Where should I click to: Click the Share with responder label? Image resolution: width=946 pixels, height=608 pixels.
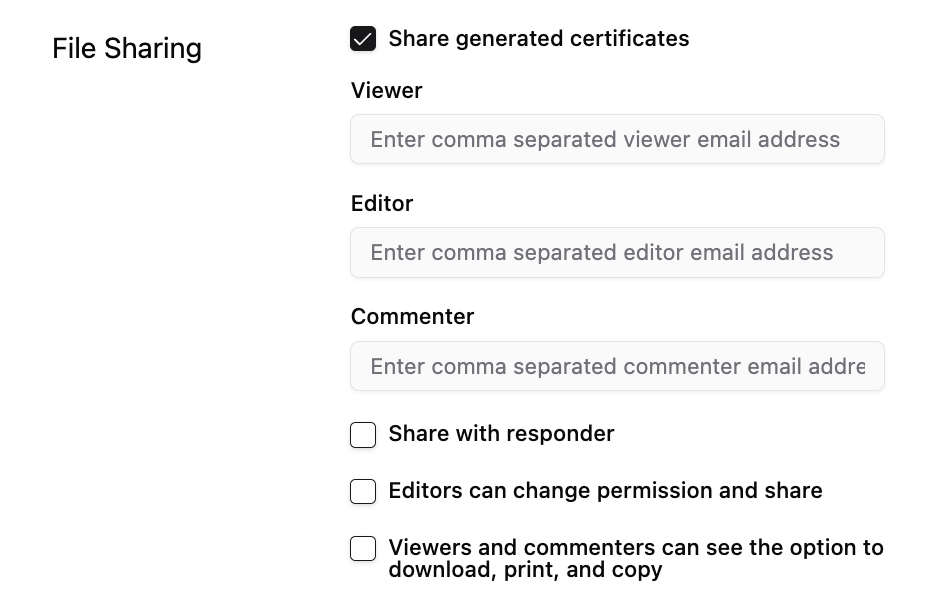501,434
